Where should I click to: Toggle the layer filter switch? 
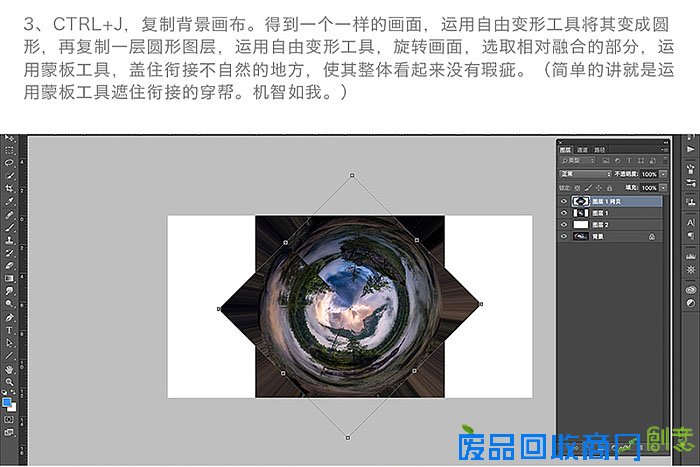[x=665, y=160]
